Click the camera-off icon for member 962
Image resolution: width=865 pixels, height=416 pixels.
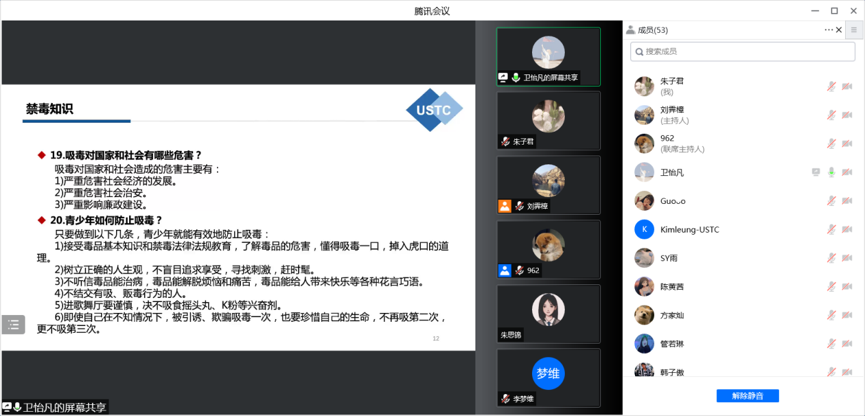[x=847, y=144]
